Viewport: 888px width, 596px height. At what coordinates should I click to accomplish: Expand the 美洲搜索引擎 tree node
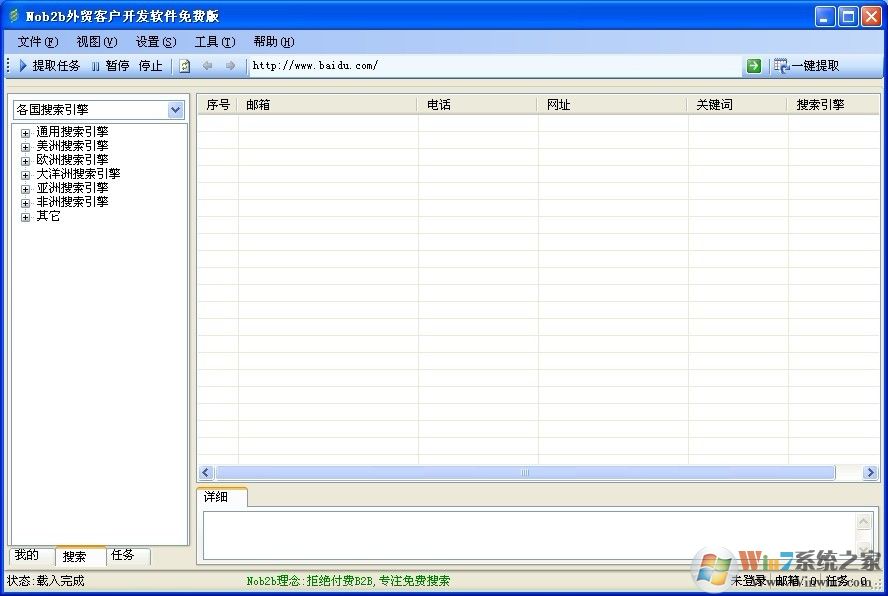click(24, 145)
